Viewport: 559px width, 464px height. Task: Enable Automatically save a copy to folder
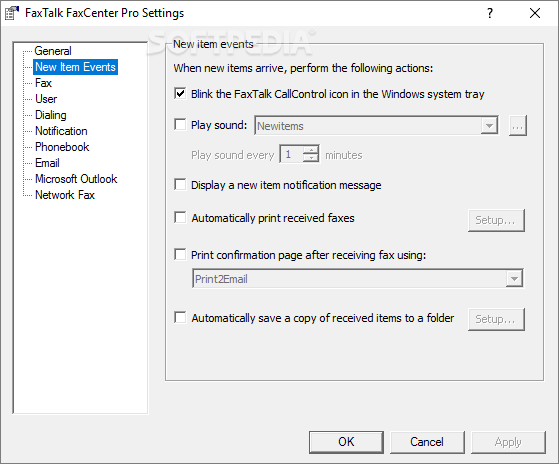pos(180,317)
